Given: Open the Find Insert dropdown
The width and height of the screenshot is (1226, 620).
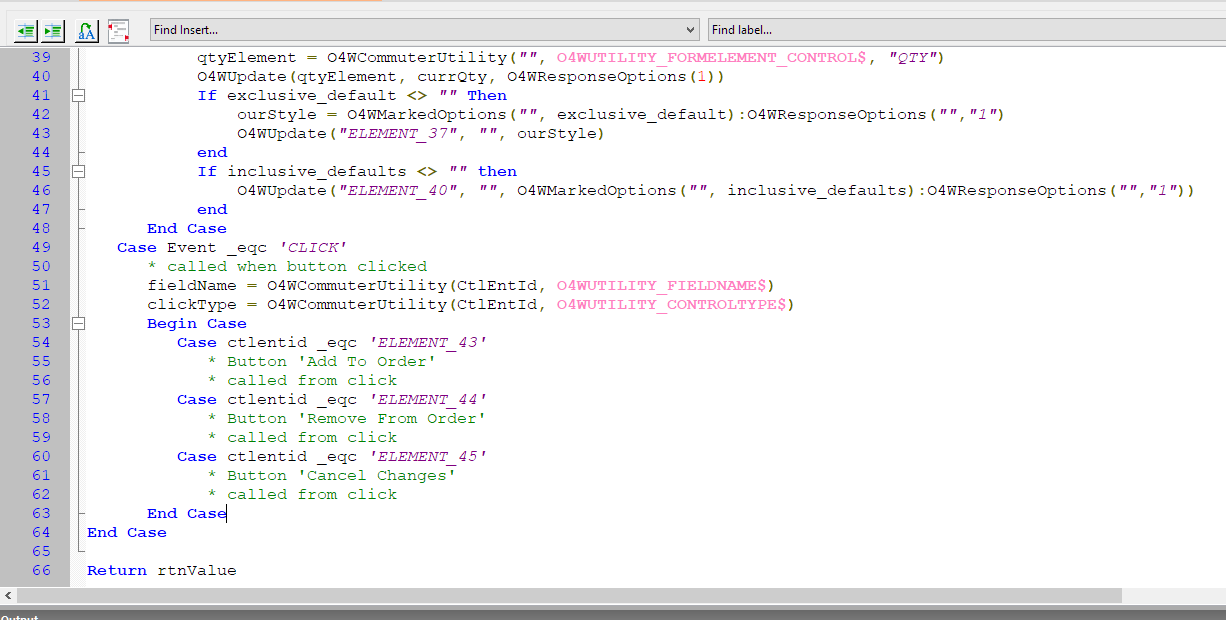Looking at the screenshot, I should coord(424,30).
